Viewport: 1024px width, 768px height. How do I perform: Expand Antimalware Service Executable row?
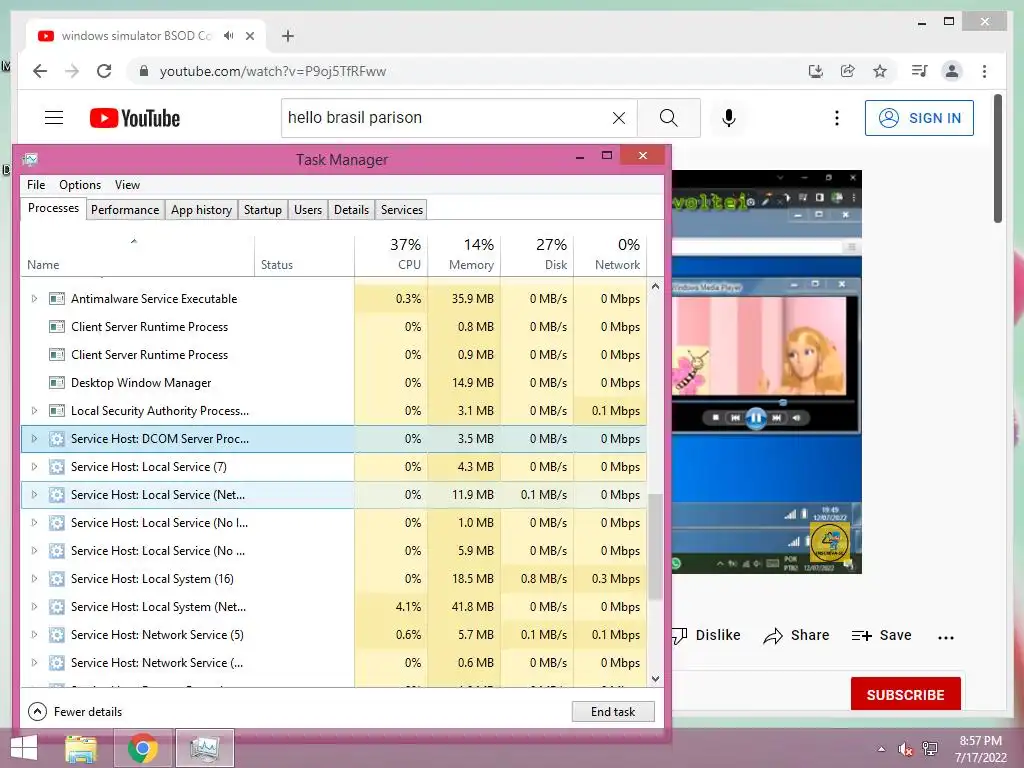tap(34, 298)
